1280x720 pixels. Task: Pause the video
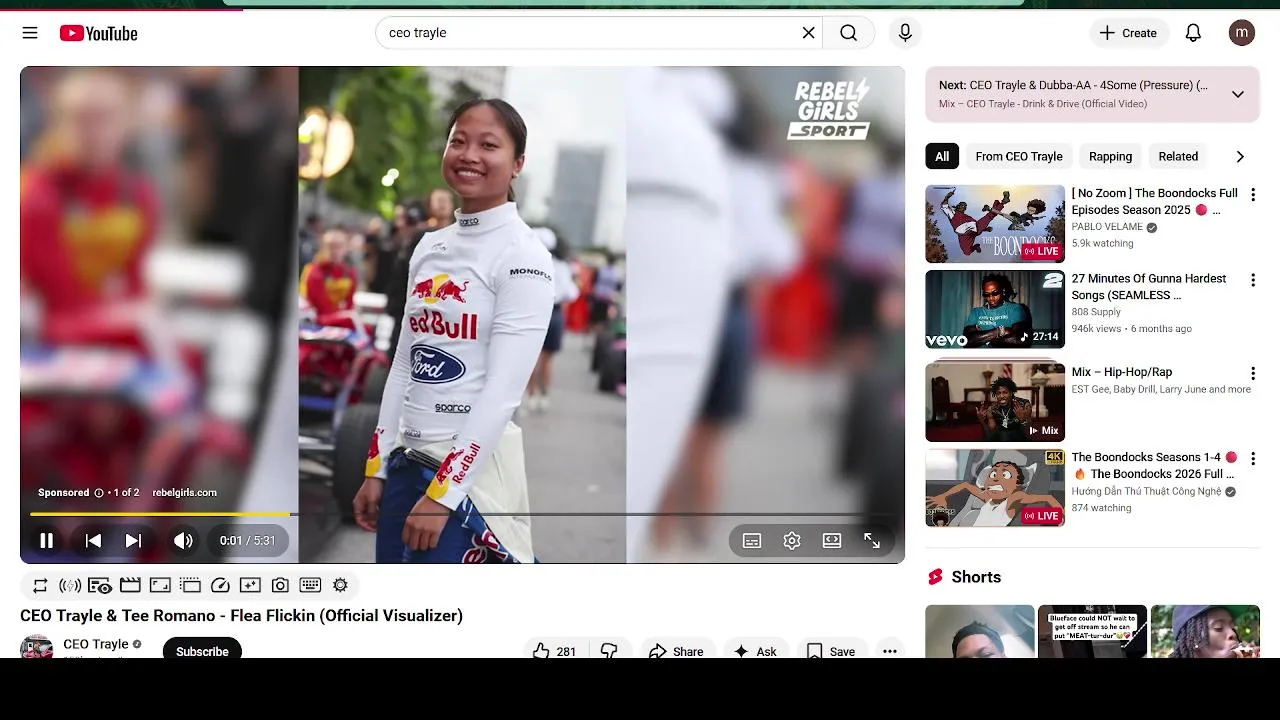[46, 540]
